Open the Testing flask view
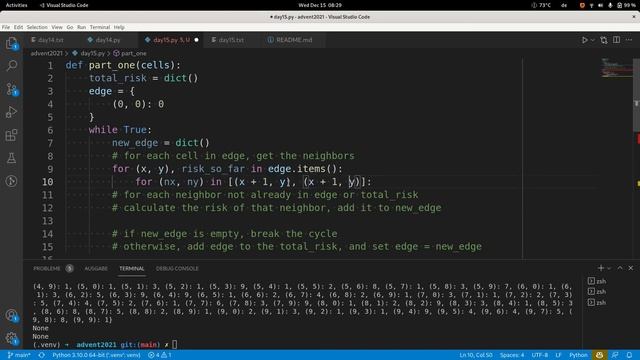Screen dimensions: 640x360 pos(11,158)
